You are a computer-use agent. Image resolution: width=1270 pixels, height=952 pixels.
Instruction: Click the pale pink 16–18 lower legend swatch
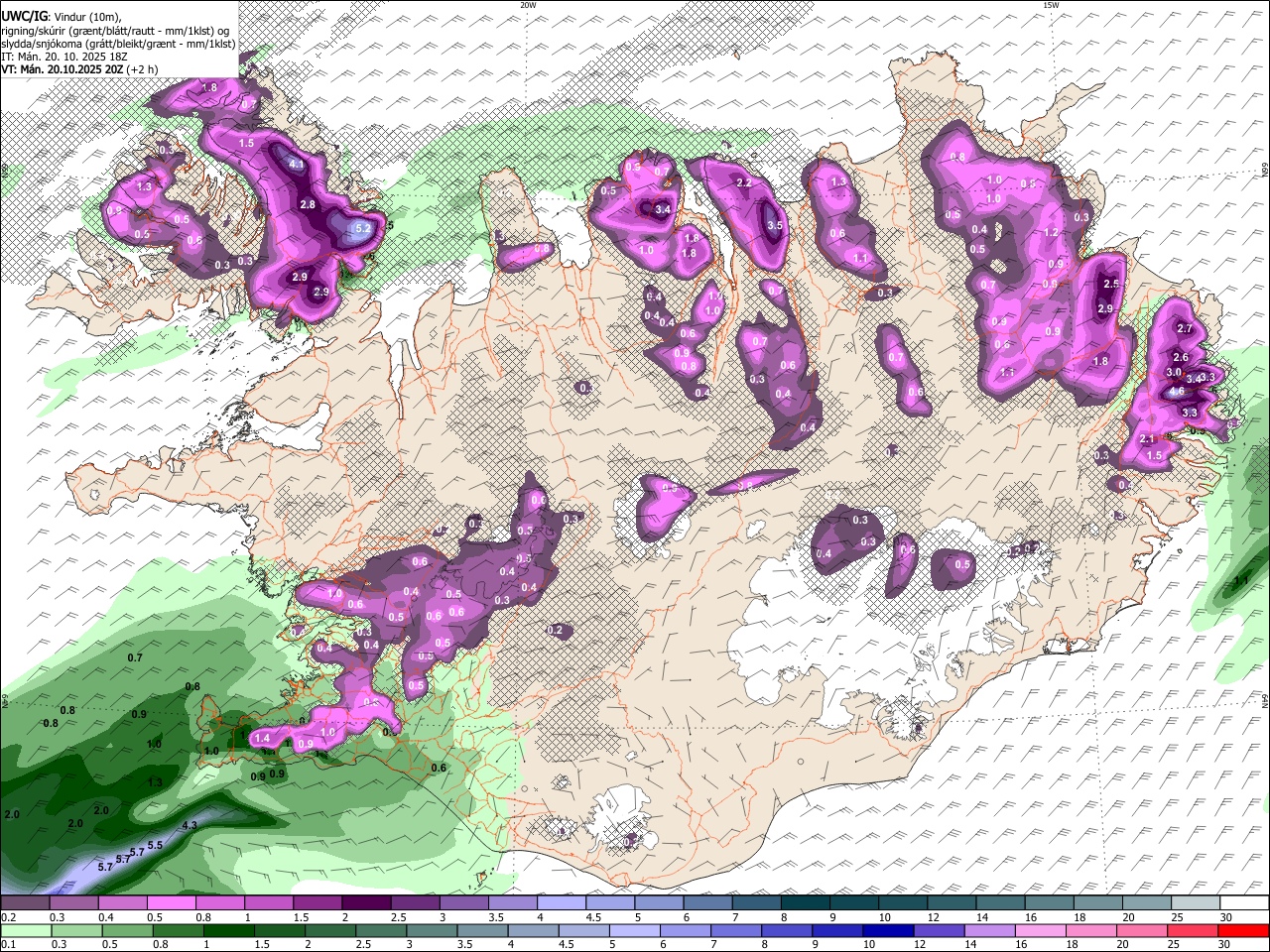tap(1042, 931)
